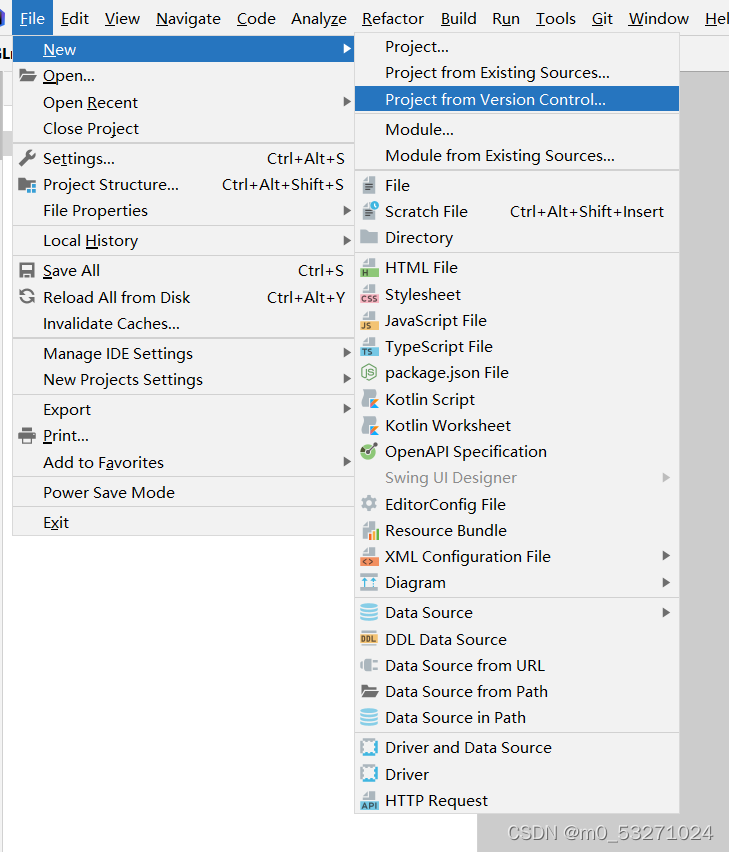Screen dimensions: 729x852
Task: Expand the File Properties submenu arrow
Action: click(x=347, y=210)
